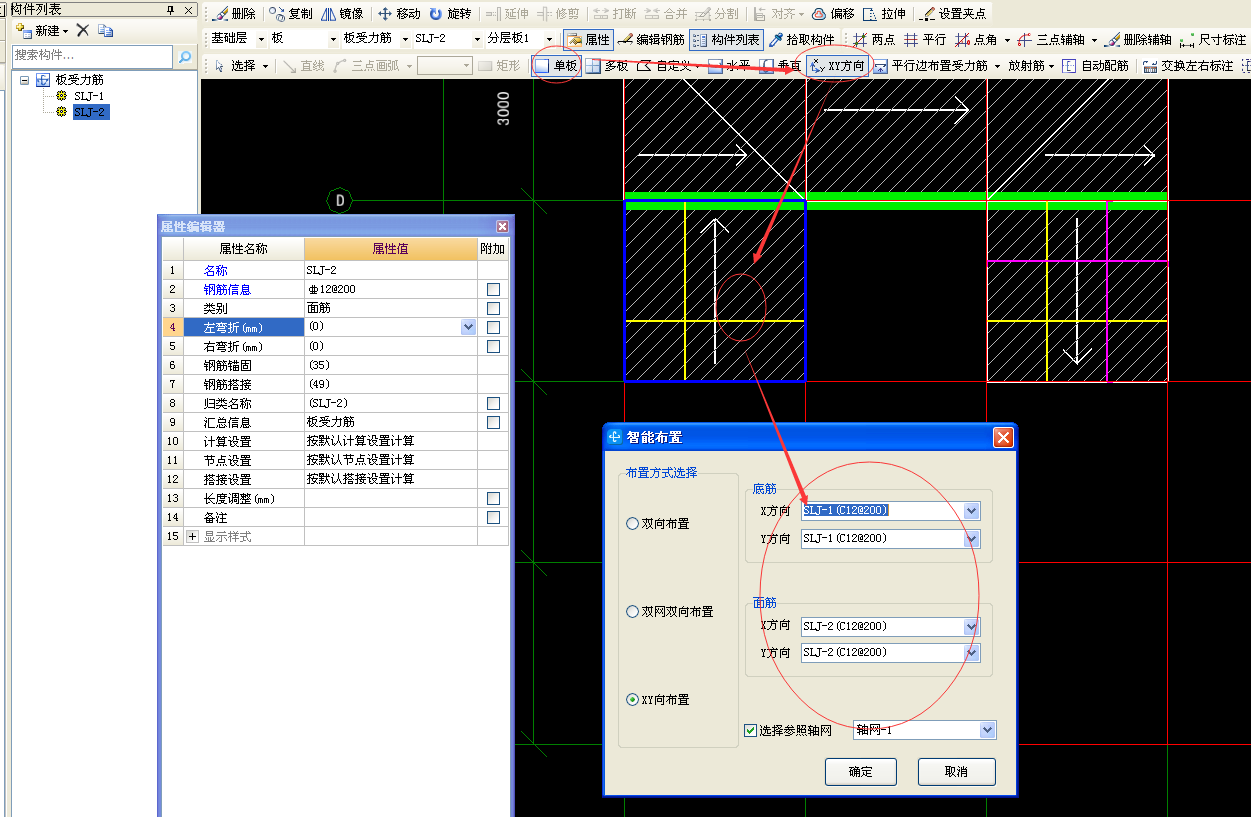This screenshot has height=817, width=1251.
Task: Open 面筋 X方向 dropdown
Action: [972, 626]
